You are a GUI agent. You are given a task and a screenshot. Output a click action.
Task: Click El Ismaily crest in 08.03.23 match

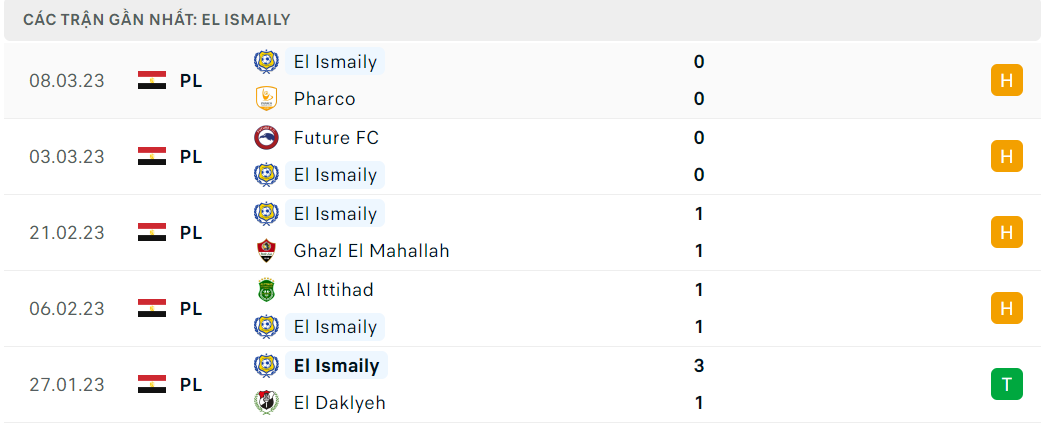(266, 62)
